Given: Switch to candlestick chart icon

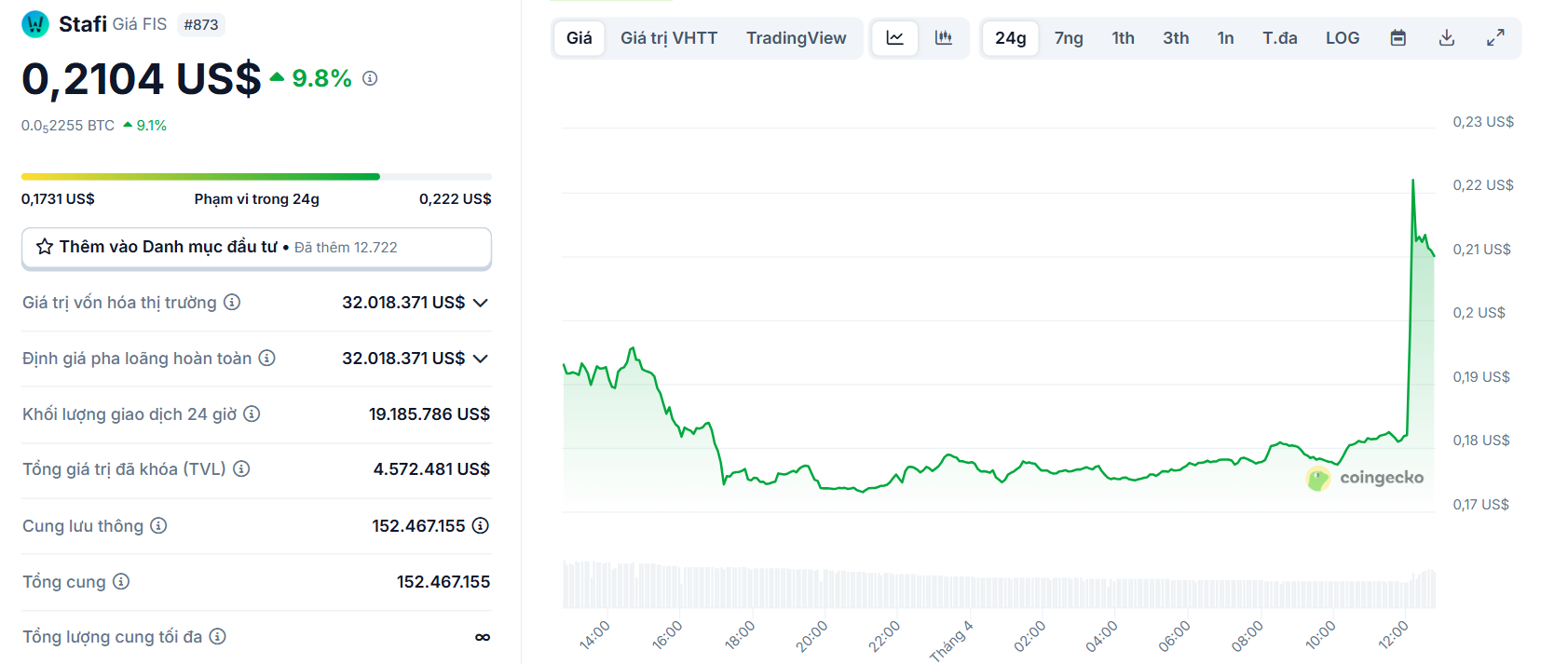Looking at the screenshot, I should pos(944,38).
